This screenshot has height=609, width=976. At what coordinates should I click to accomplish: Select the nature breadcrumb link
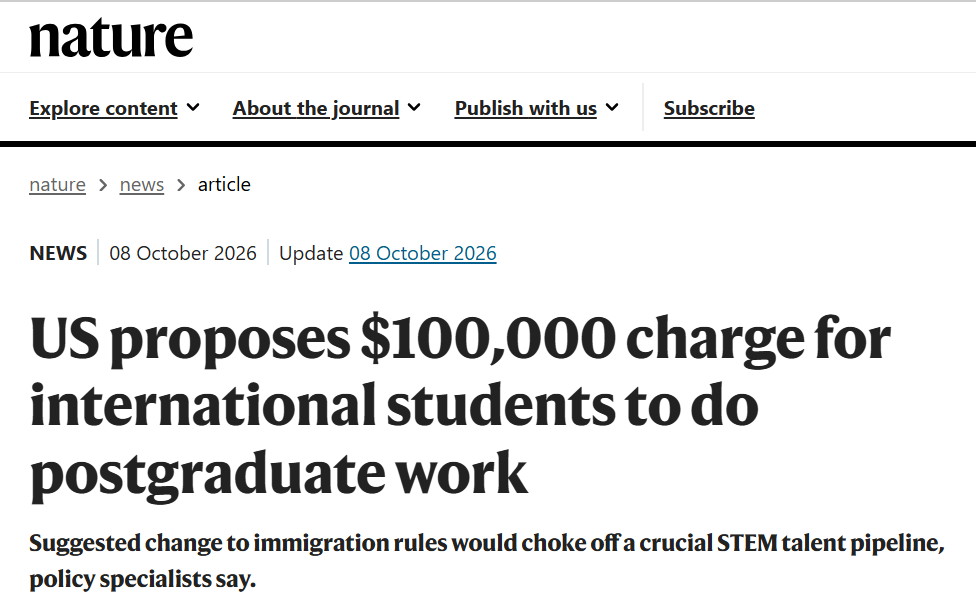point(57,184)
